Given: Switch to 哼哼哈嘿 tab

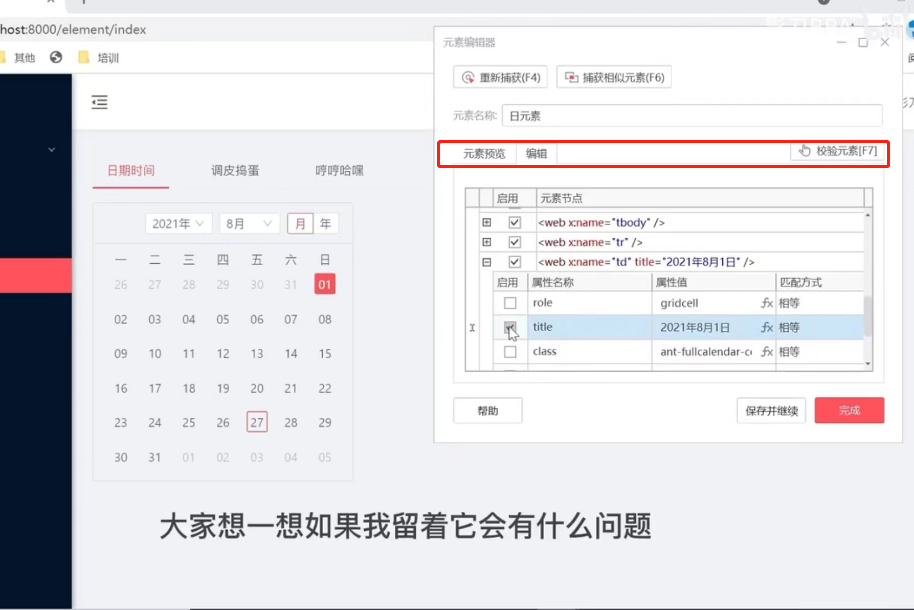Looking at the screenshot, I should [x=339, y=170].
